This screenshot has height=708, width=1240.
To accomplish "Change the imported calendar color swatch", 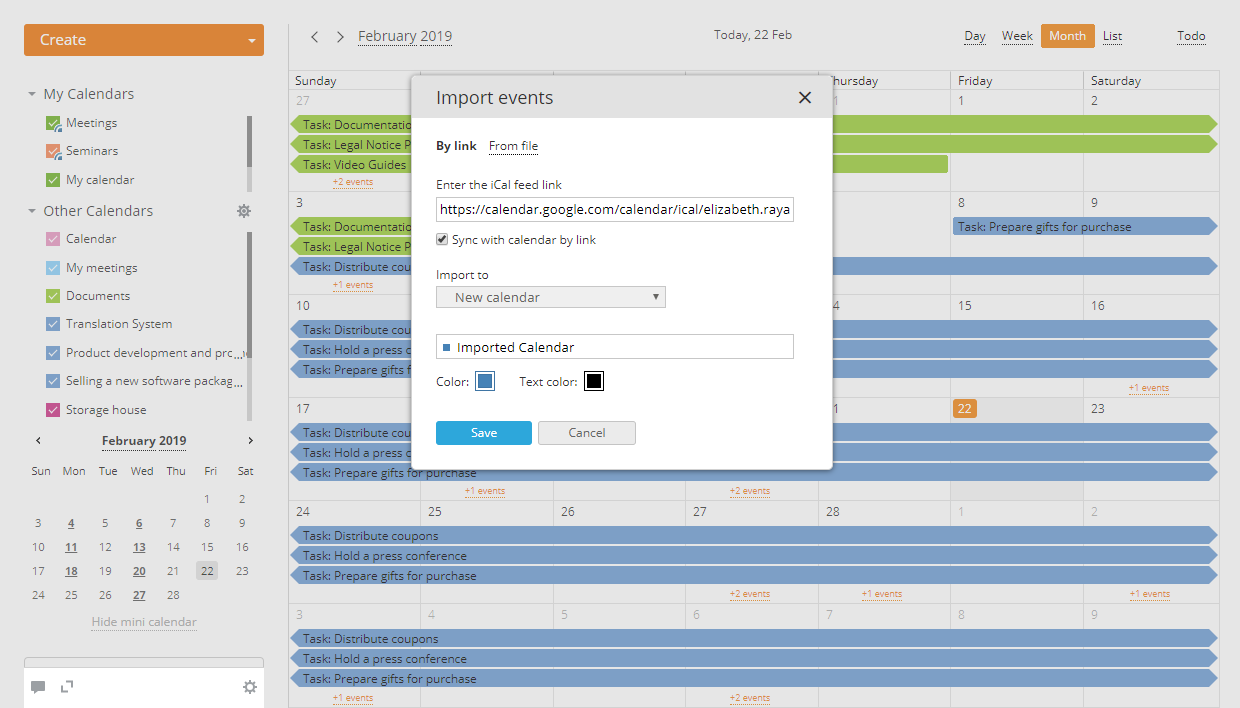I will coord(484,380).
